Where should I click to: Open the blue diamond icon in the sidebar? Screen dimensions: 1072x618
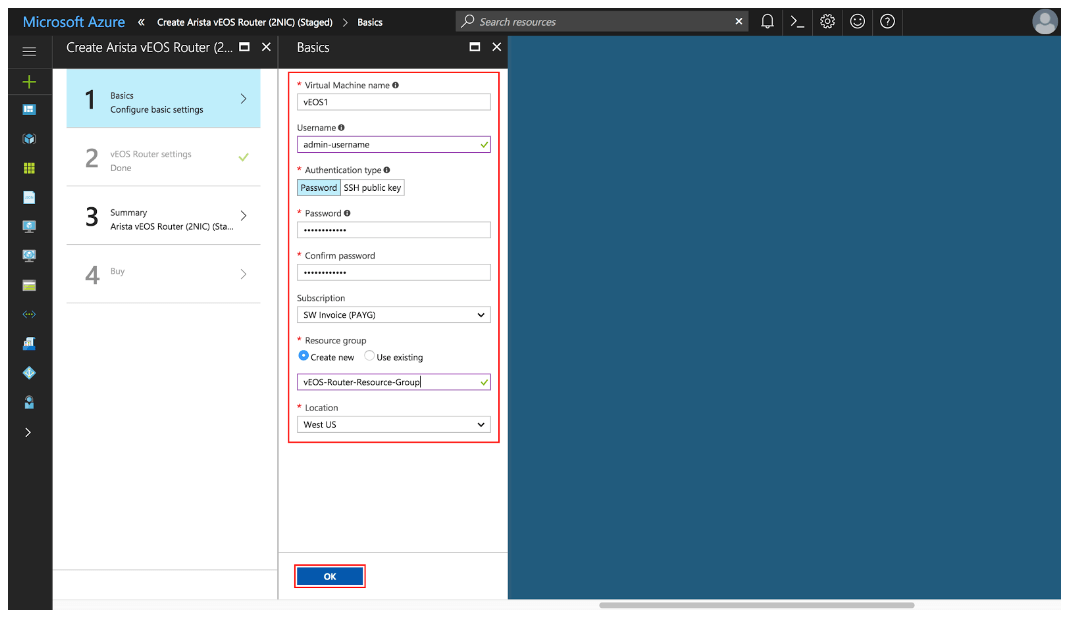29,373
